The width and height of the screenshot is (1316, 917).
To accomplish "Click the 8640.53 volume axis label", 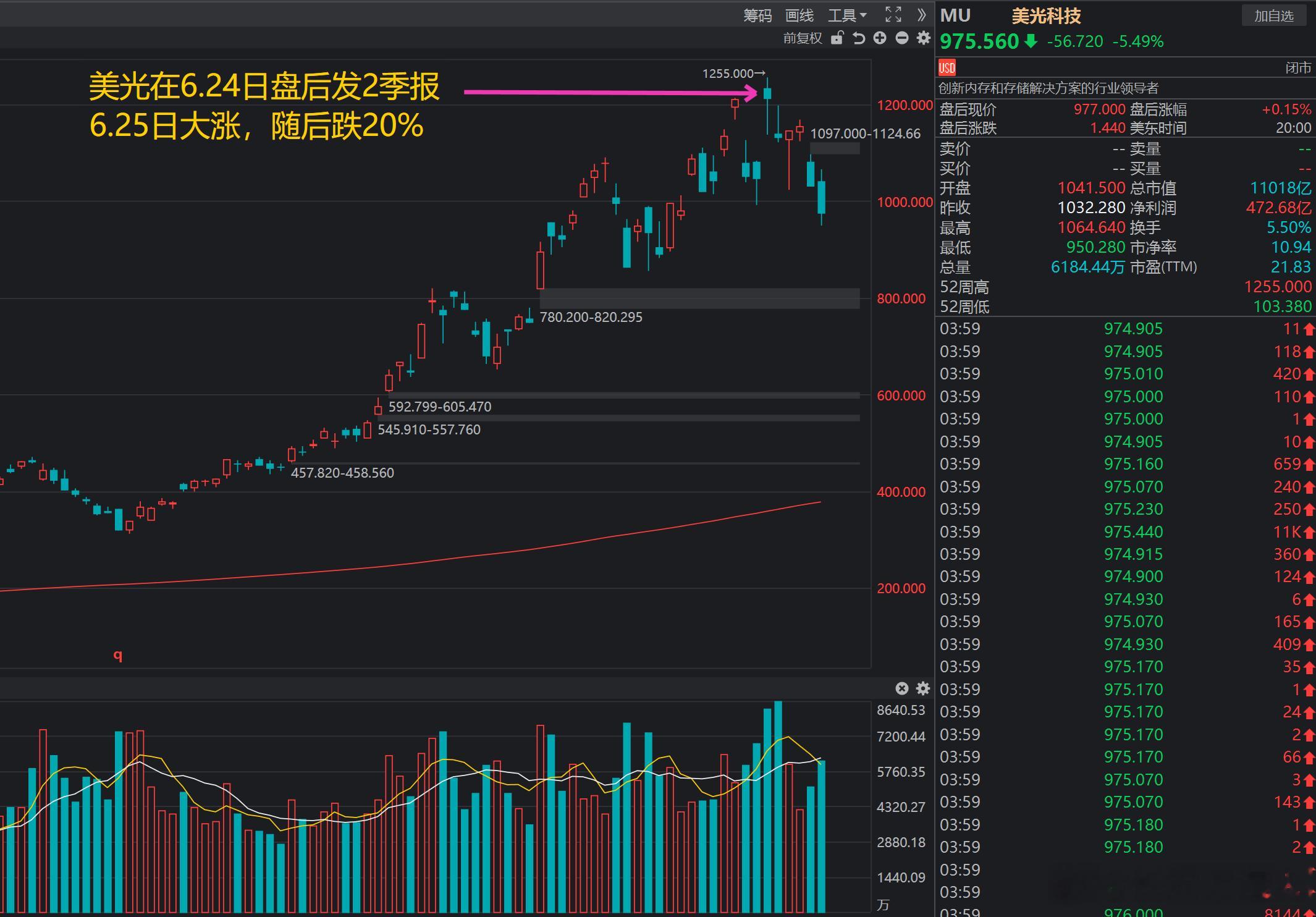I will click(x=901, y=710).
